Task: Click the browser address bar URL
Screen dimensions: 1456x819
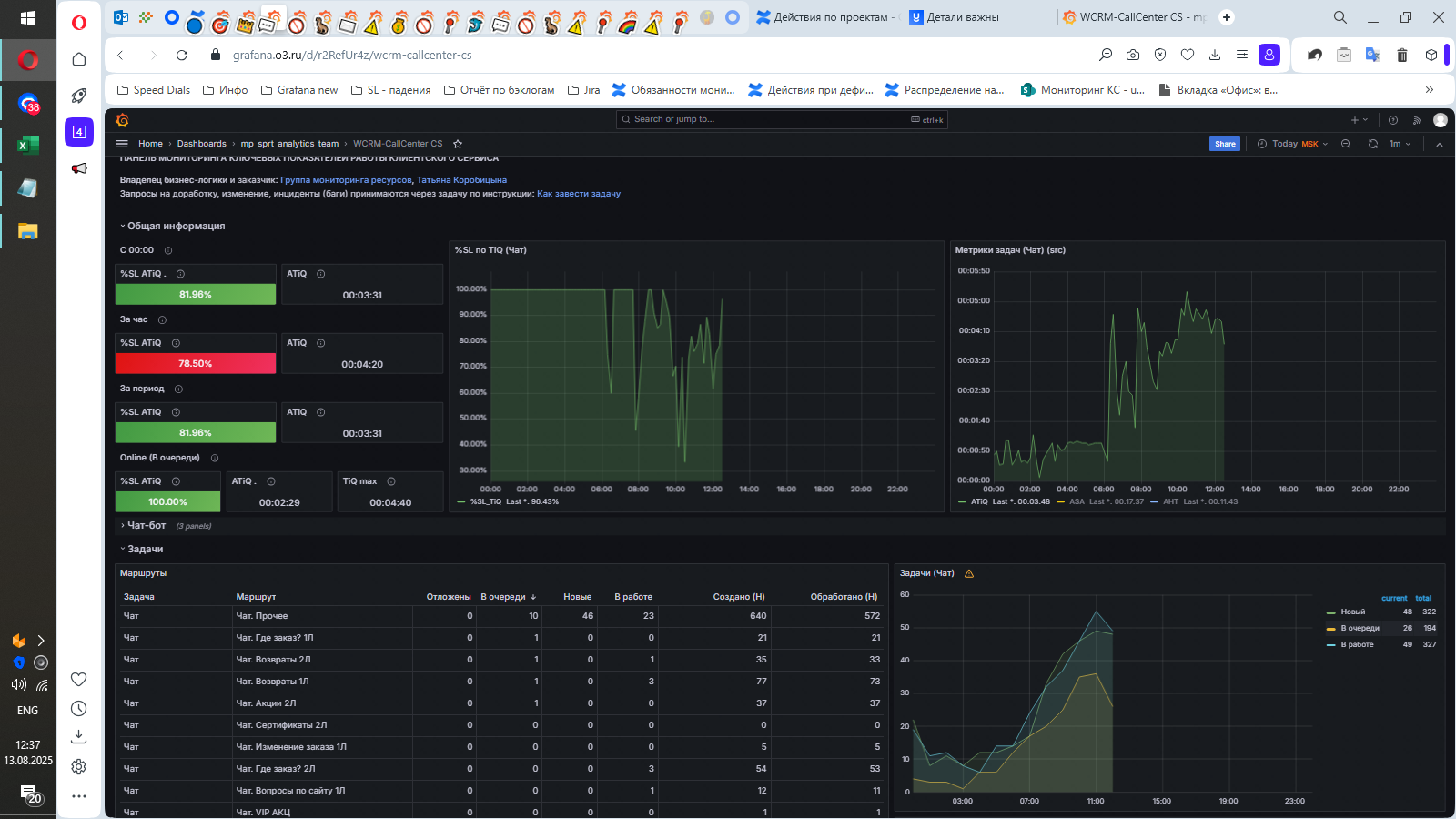Action: pos(352,55)
